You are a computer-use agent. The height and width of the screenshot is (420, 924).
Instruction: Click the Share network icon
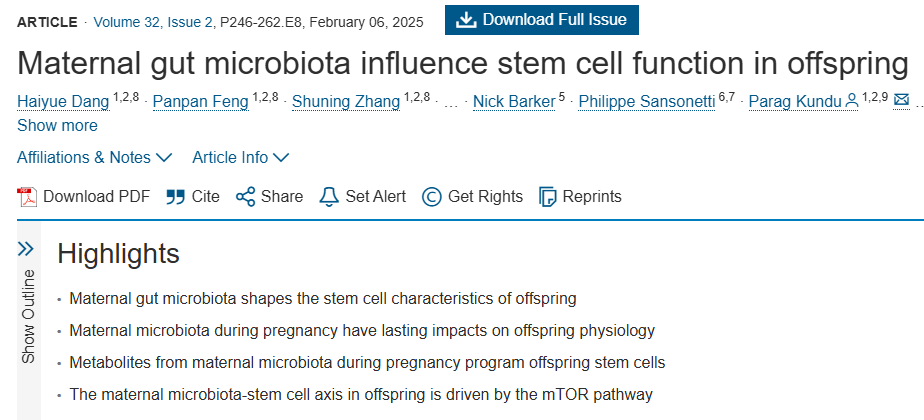coord(245,197)
